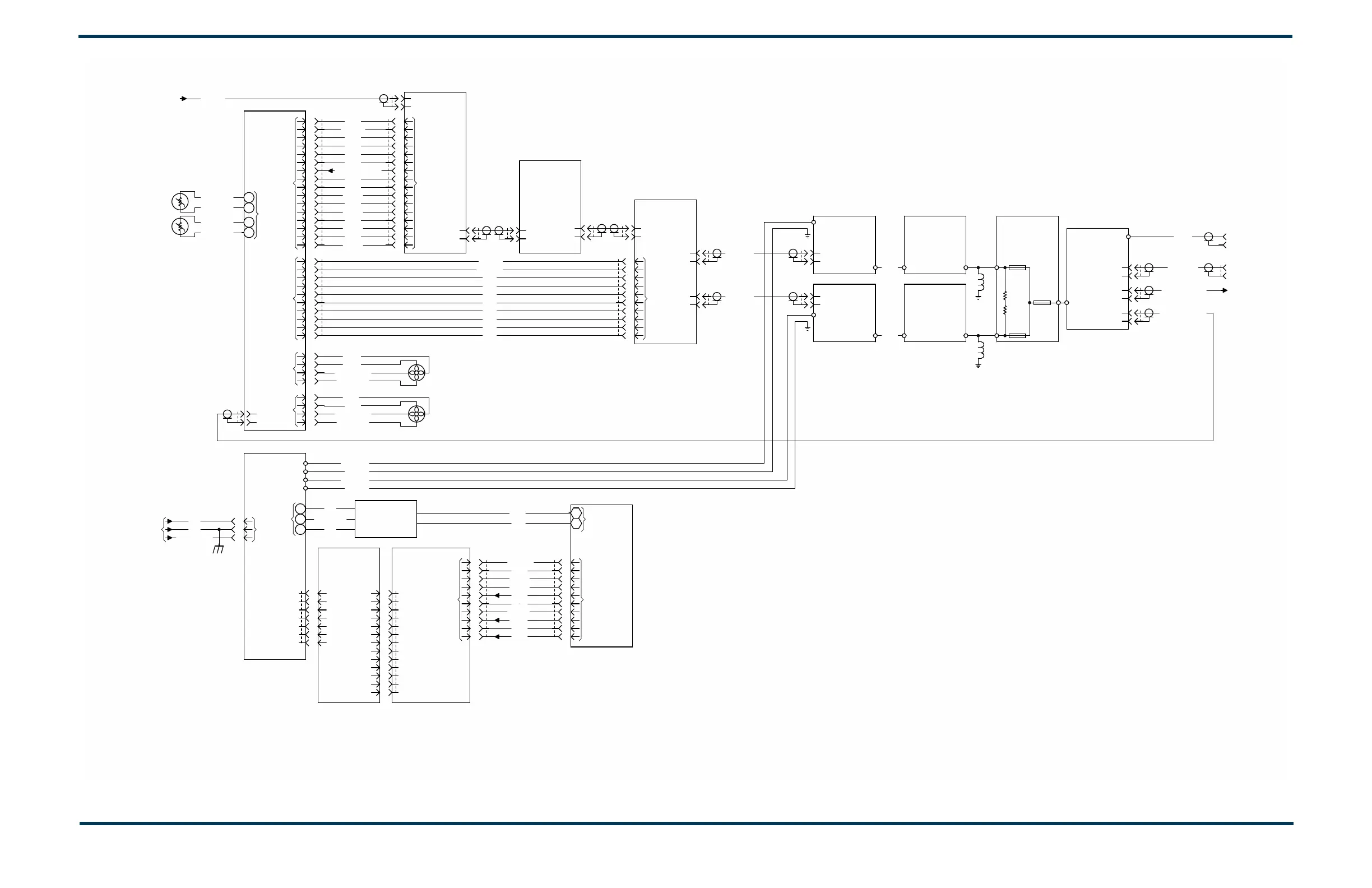The image size is (1372, 888).
Task: Click the small rectangular block feeding the hexagonal connectors
Action: [x=385, y=519]
